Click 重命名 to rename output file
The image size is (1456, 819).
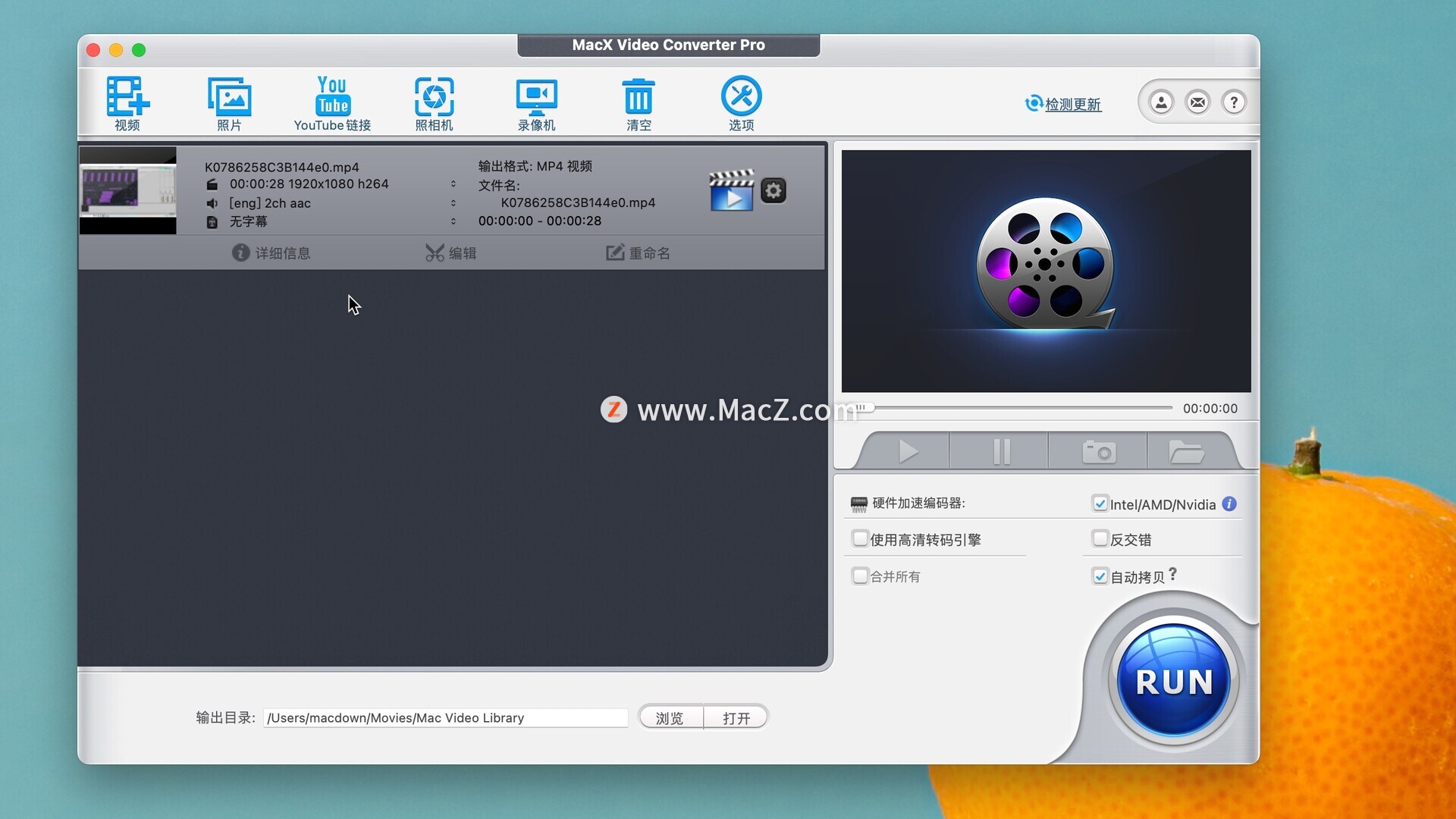pos(638,253)
